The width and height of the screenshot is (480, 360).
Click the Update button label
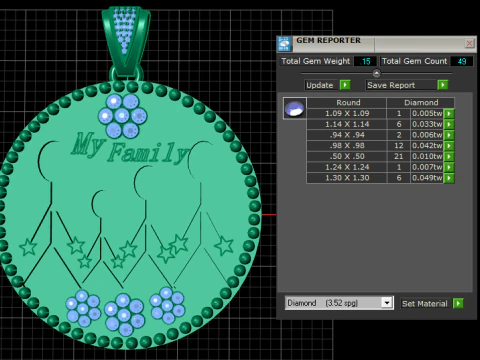[x=320, y=85]
